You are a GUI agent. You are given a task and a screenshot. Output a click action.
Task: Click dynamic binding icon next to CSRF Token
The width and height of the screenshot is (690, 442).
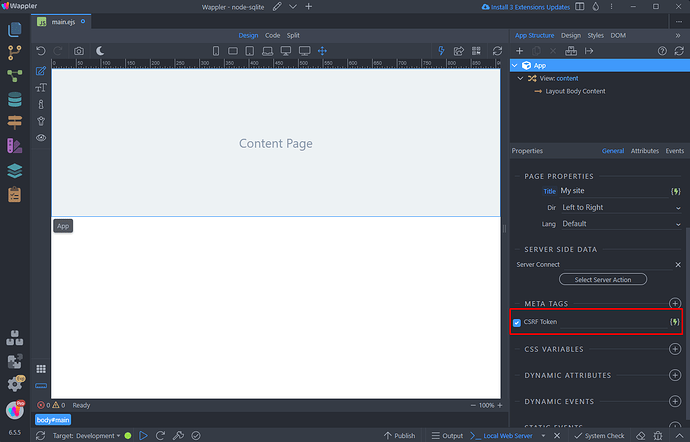coord(675,322)
